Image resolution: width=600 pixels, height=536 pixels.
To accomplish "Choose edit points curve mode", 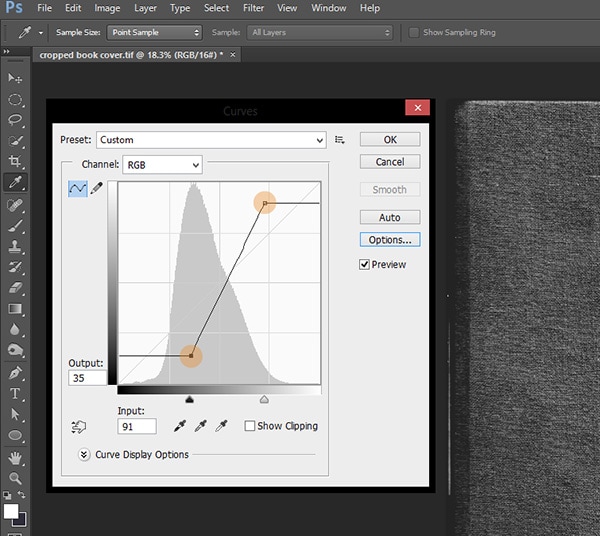I will coord(78,189).
